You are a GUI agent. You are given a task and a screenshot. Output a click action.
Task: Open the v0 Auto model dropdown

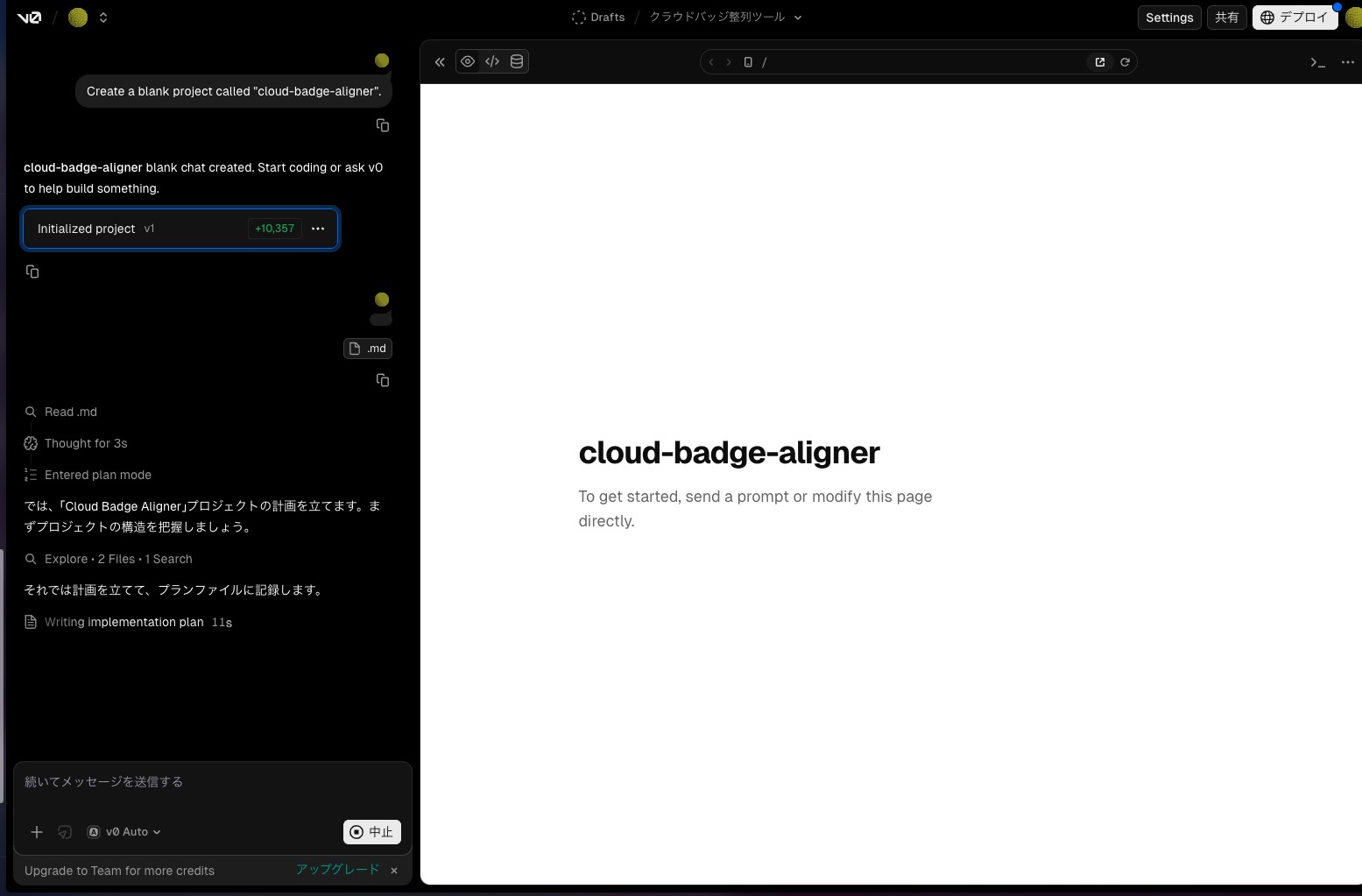[124, 832]
